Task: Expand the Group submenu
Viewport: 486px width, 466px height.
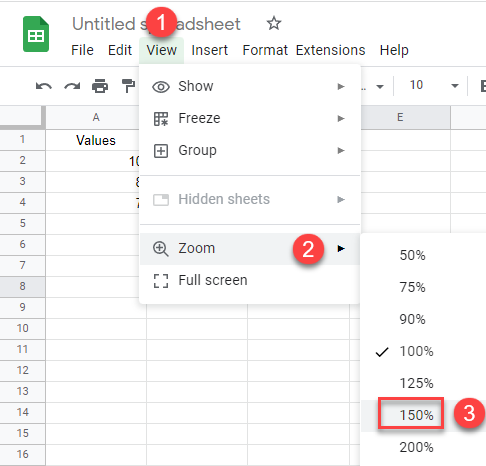Action: click(249, 150)
